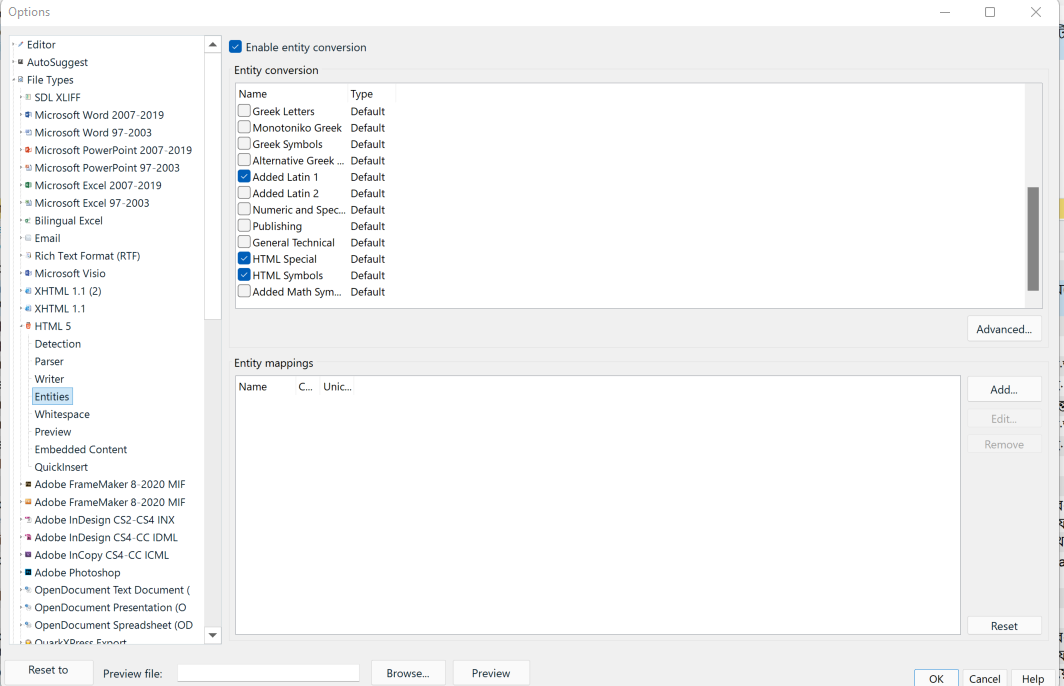Click the File Types node icon
The width and height of the screenshot is (1064, 686).
20,79
